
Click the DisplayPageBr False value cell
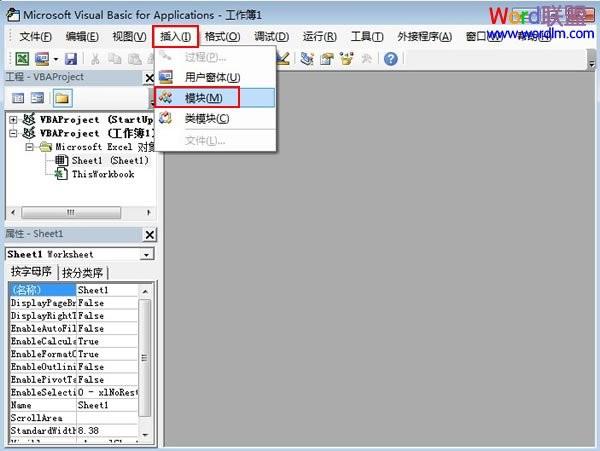(x=107, y=303)
